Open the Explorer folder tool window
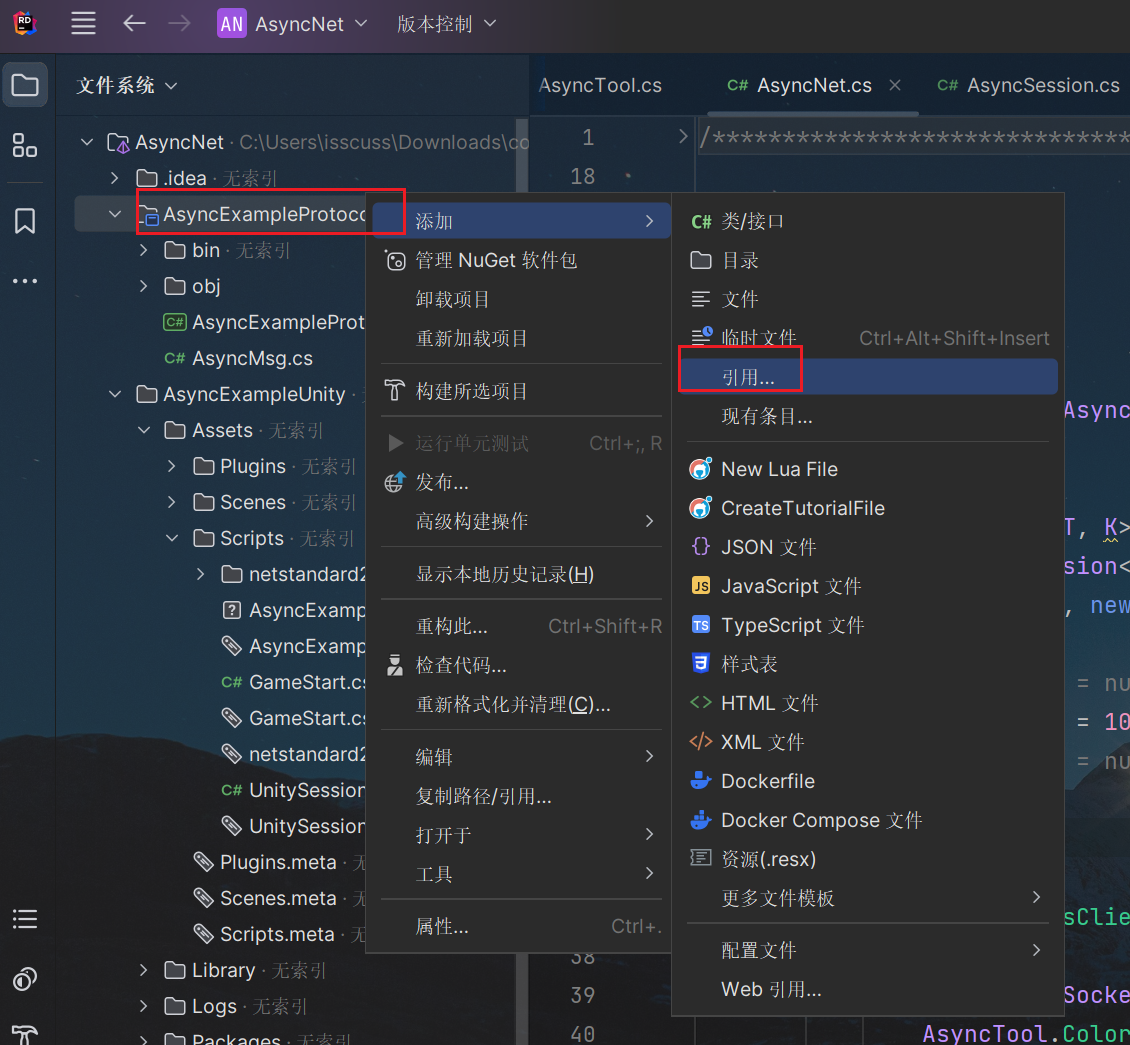Screen dimensions: 1130x1045 25,85
